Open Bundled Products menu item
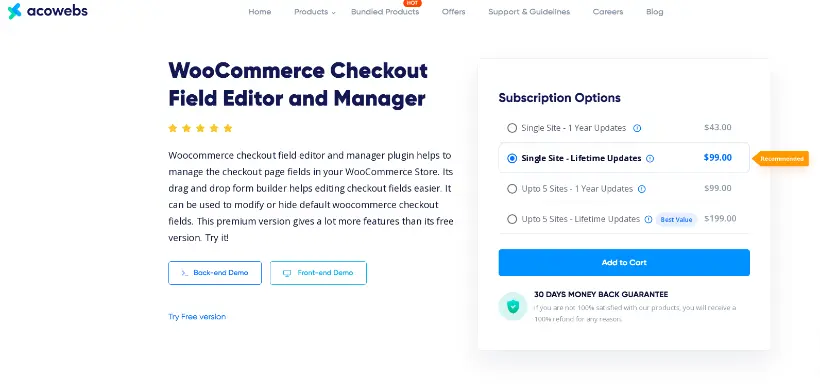Viewport: 820px width, 389px height. (385, 12)
